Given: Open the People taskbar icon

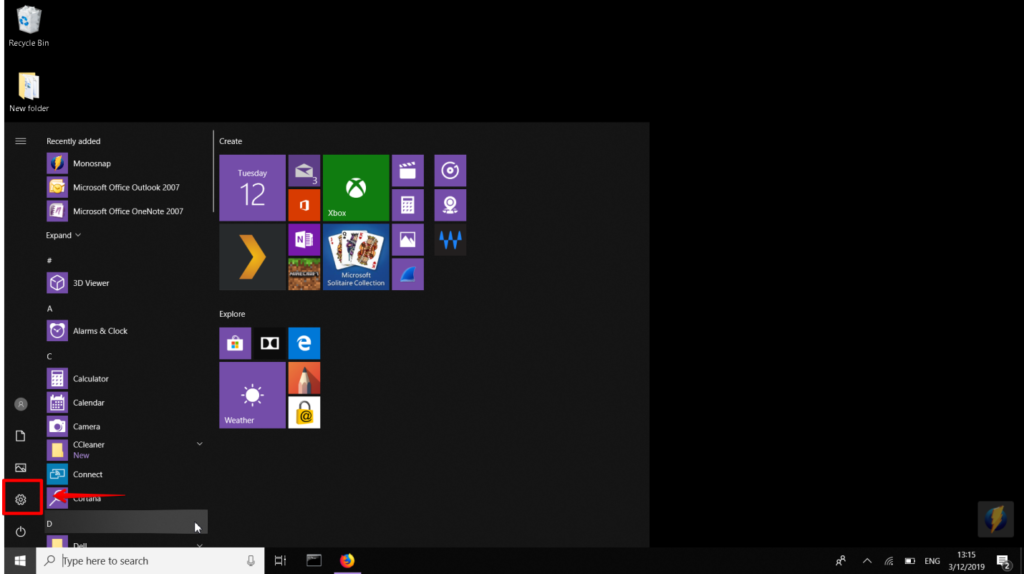Looking at the screenshot, I should click(x=840, y=561).
